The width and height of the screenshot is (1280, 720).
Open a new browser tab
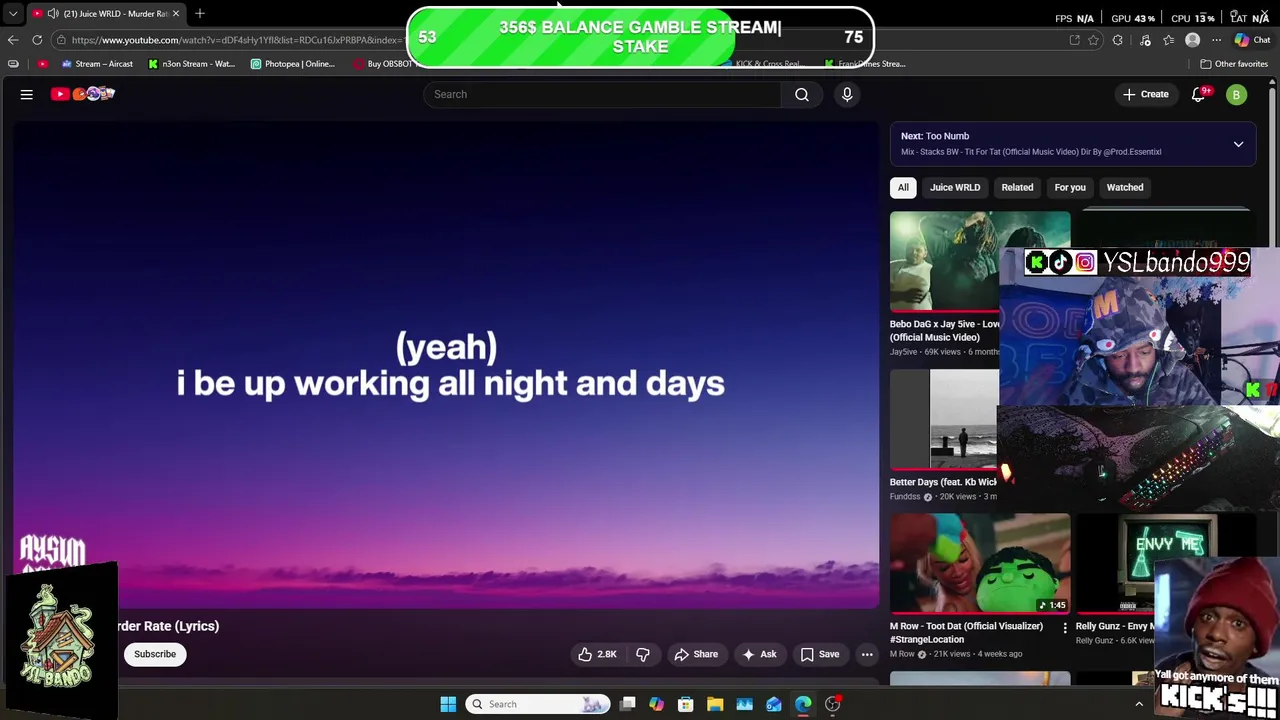[200, 13]
